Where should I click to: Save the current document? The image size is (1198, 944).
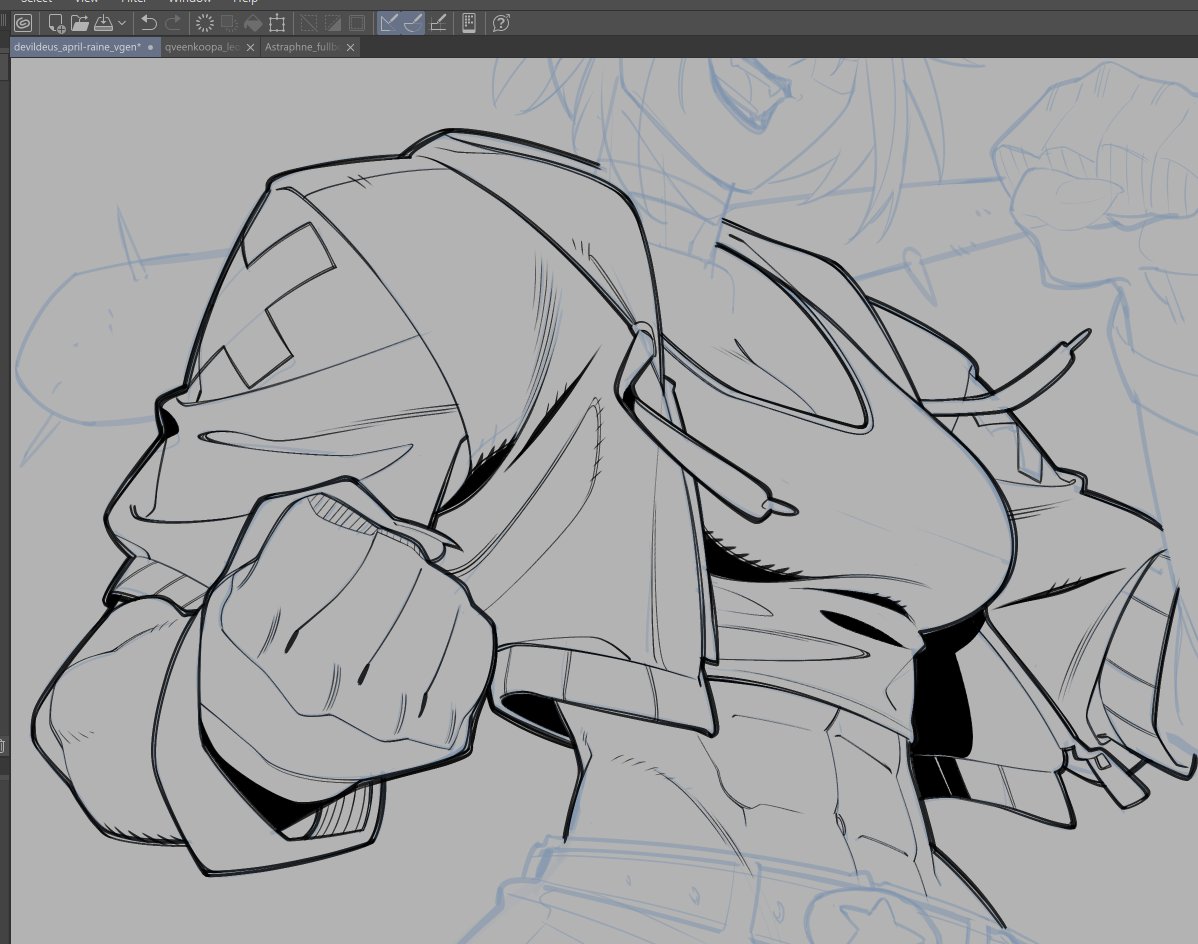[x=103, y=23]
